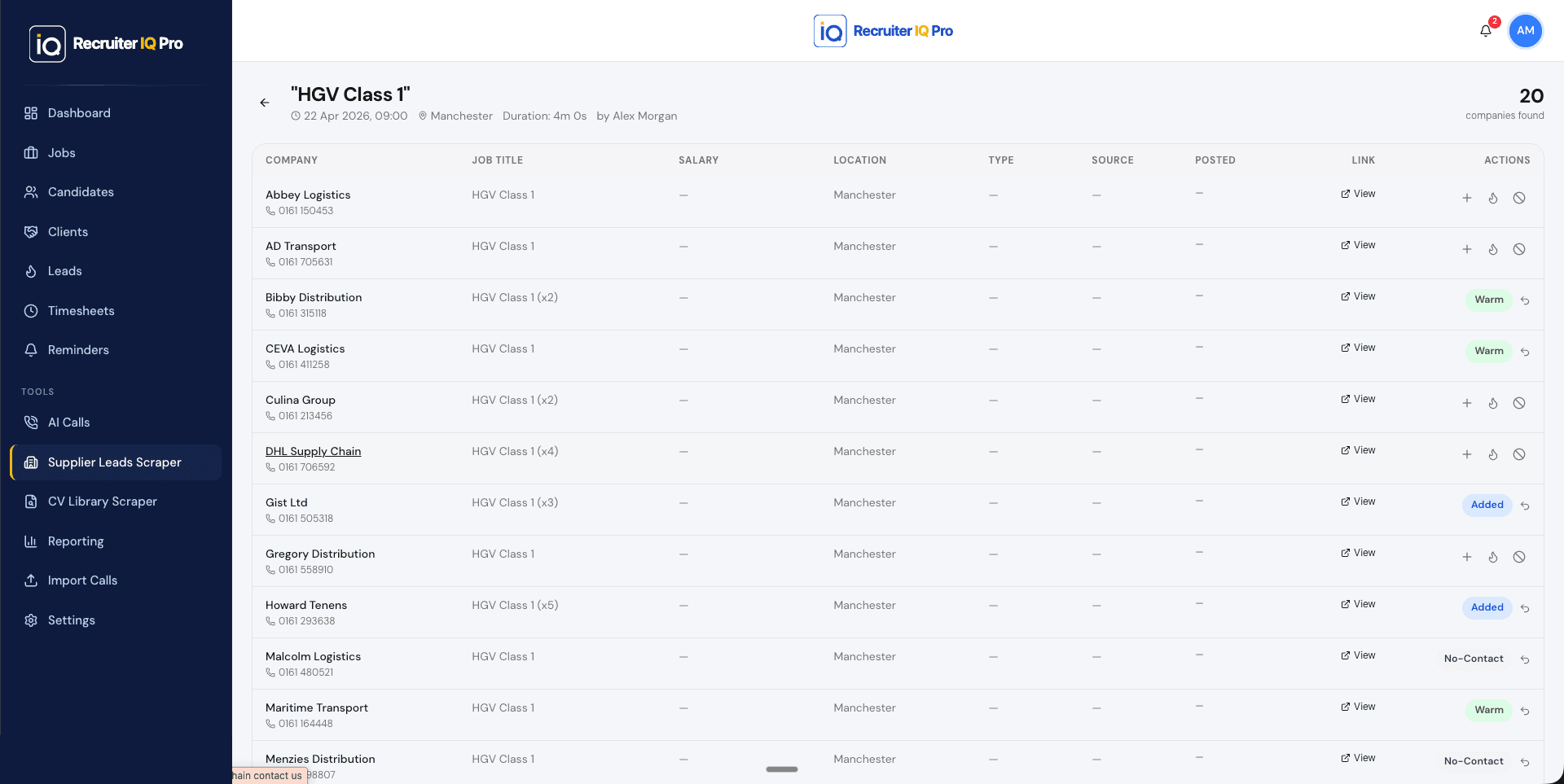This screenshot has height=784, width=1564.
Task: Open View link for Menzies Distribution
Action: pos(1358,758)
